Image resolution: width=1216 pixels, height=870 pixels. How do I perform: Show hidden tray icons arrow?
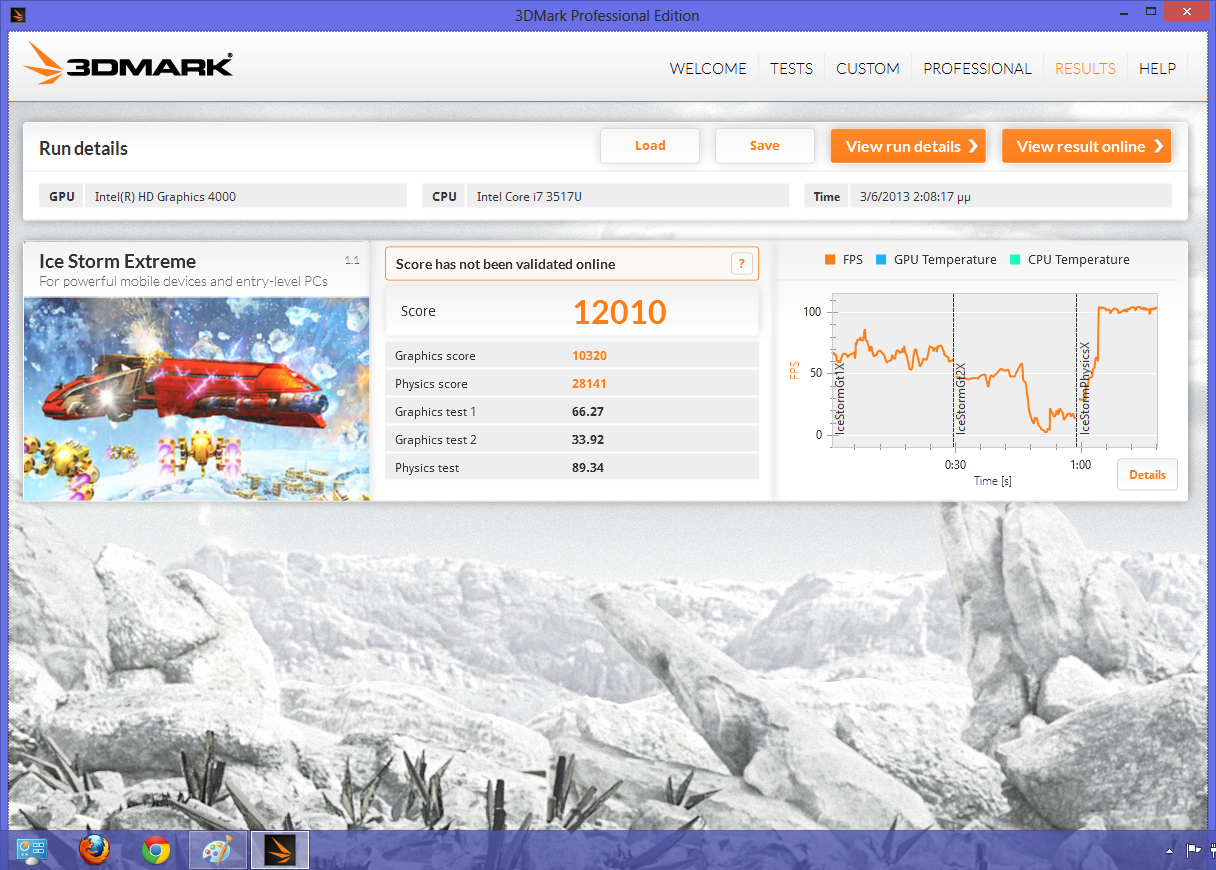1169,851
